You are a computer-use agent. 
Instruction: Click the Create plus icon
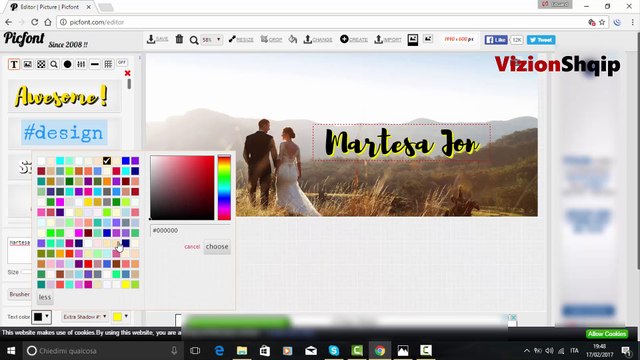(x=354, y=39)
